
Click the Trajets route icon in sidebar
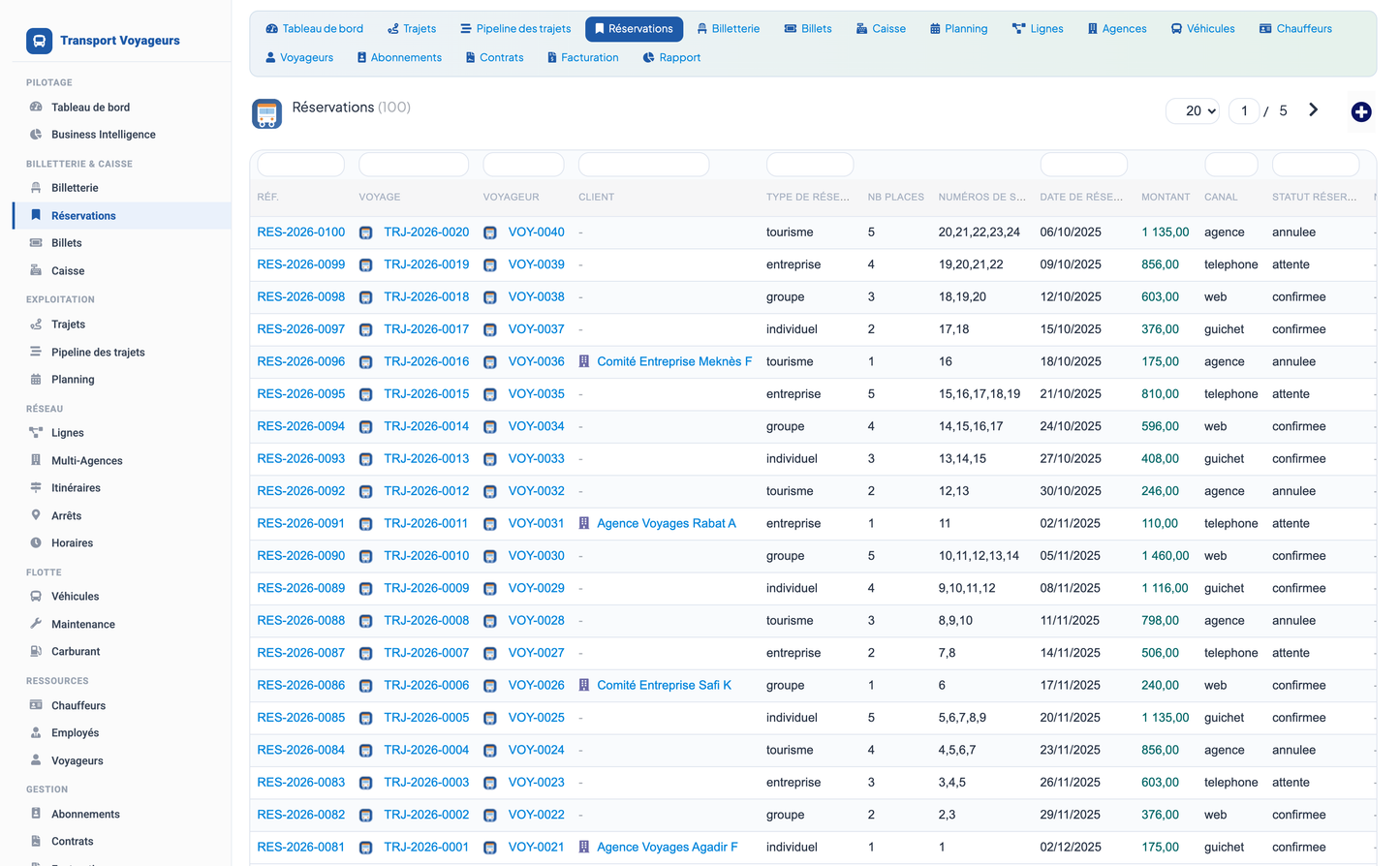pyautogui.click(x=36, y=325)
